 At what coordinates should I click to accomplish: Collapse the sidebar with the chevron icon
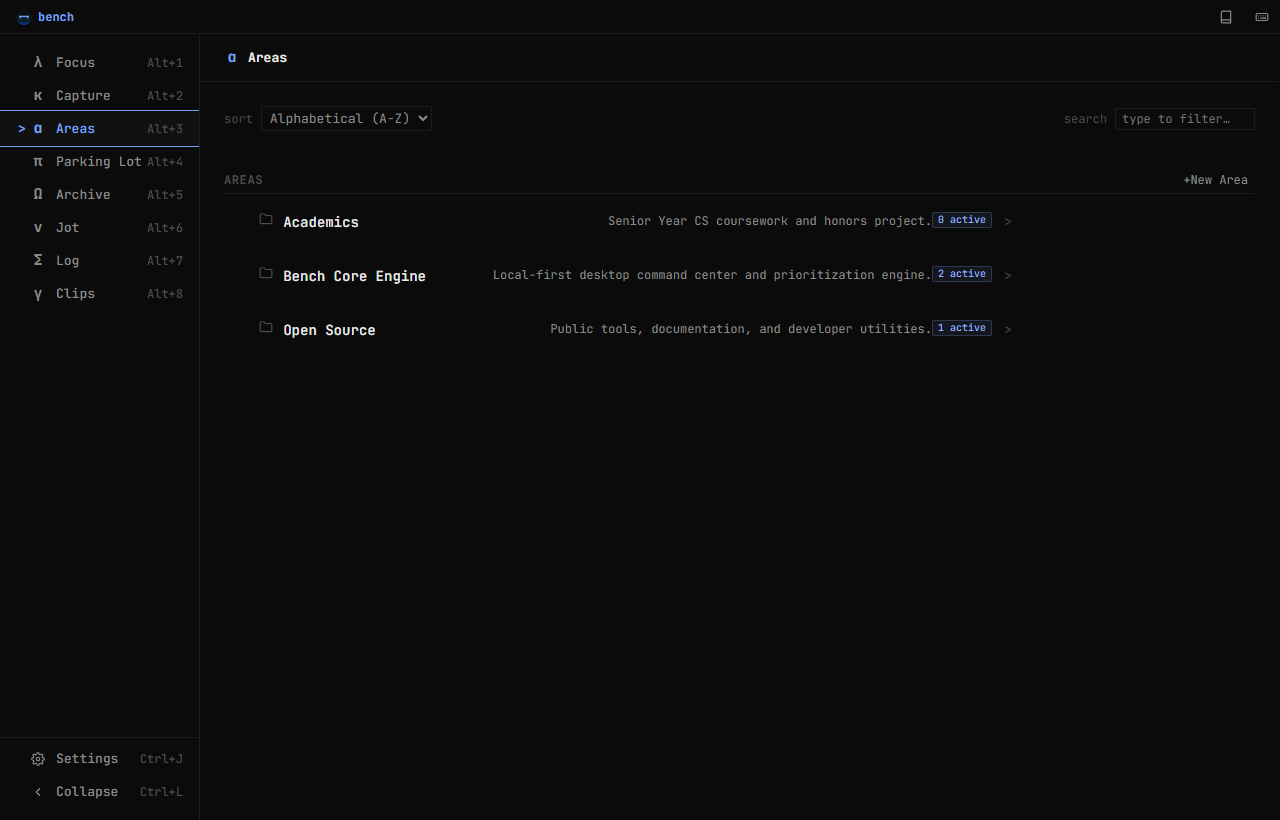(x=38, y=792)
